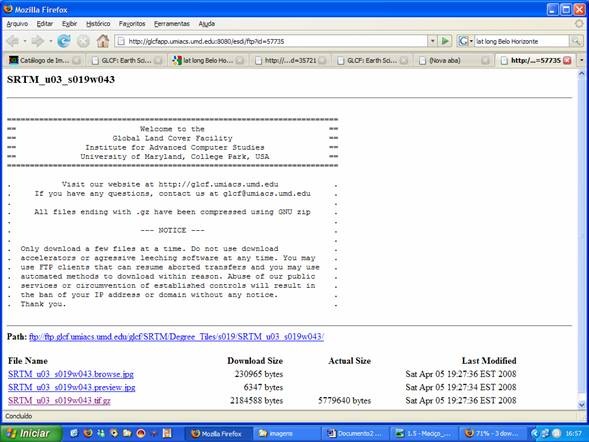The image size is (589, 442).
Task: Expand the address bar URL history dropdown
Action: pos(432,41)
